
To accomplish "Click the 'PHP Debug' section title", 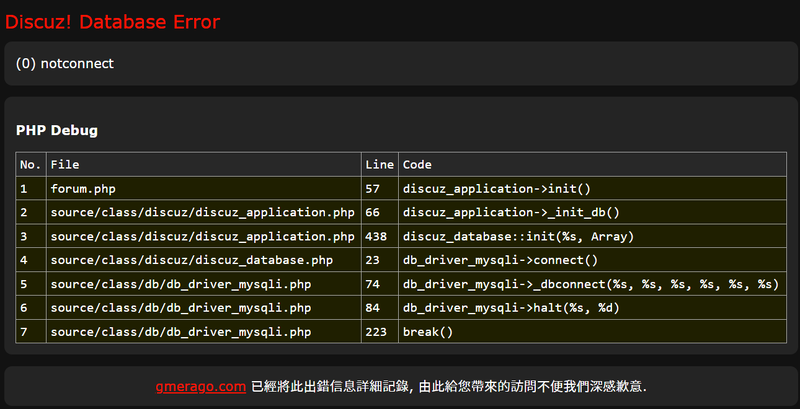I will (x=57, y=131).
